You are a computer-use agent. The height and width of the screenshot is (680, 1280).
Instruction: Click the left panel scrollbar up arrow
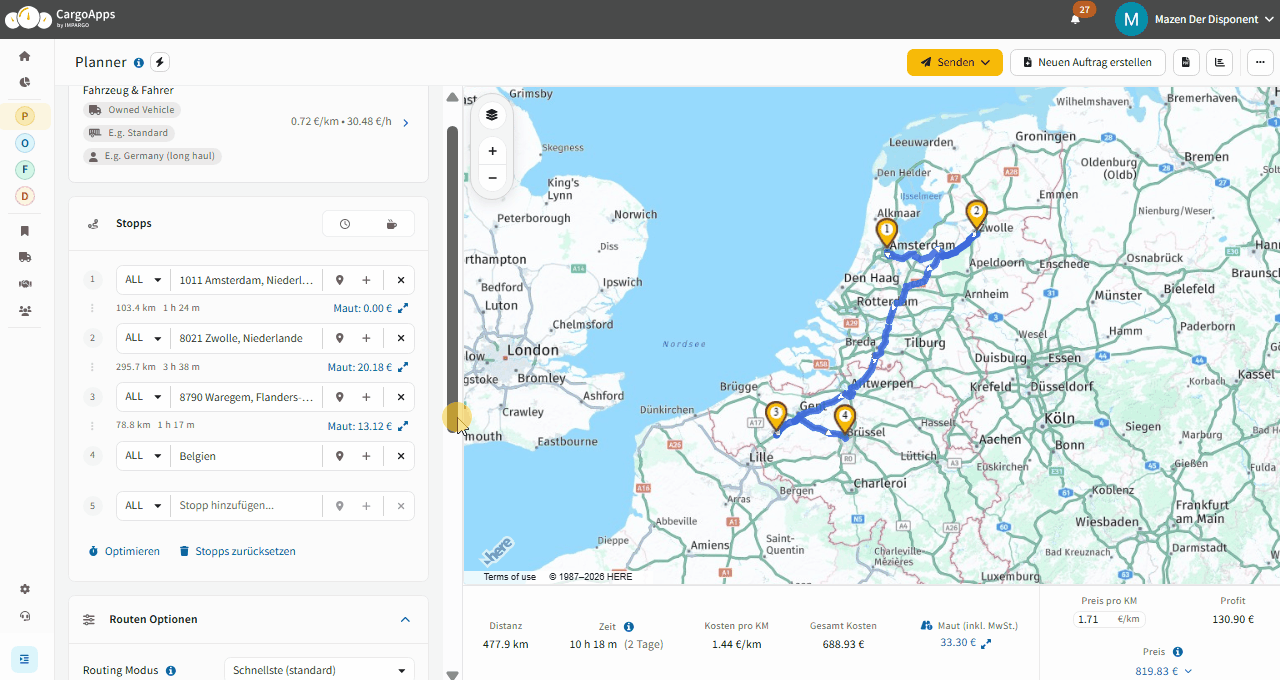coord(452,97)
